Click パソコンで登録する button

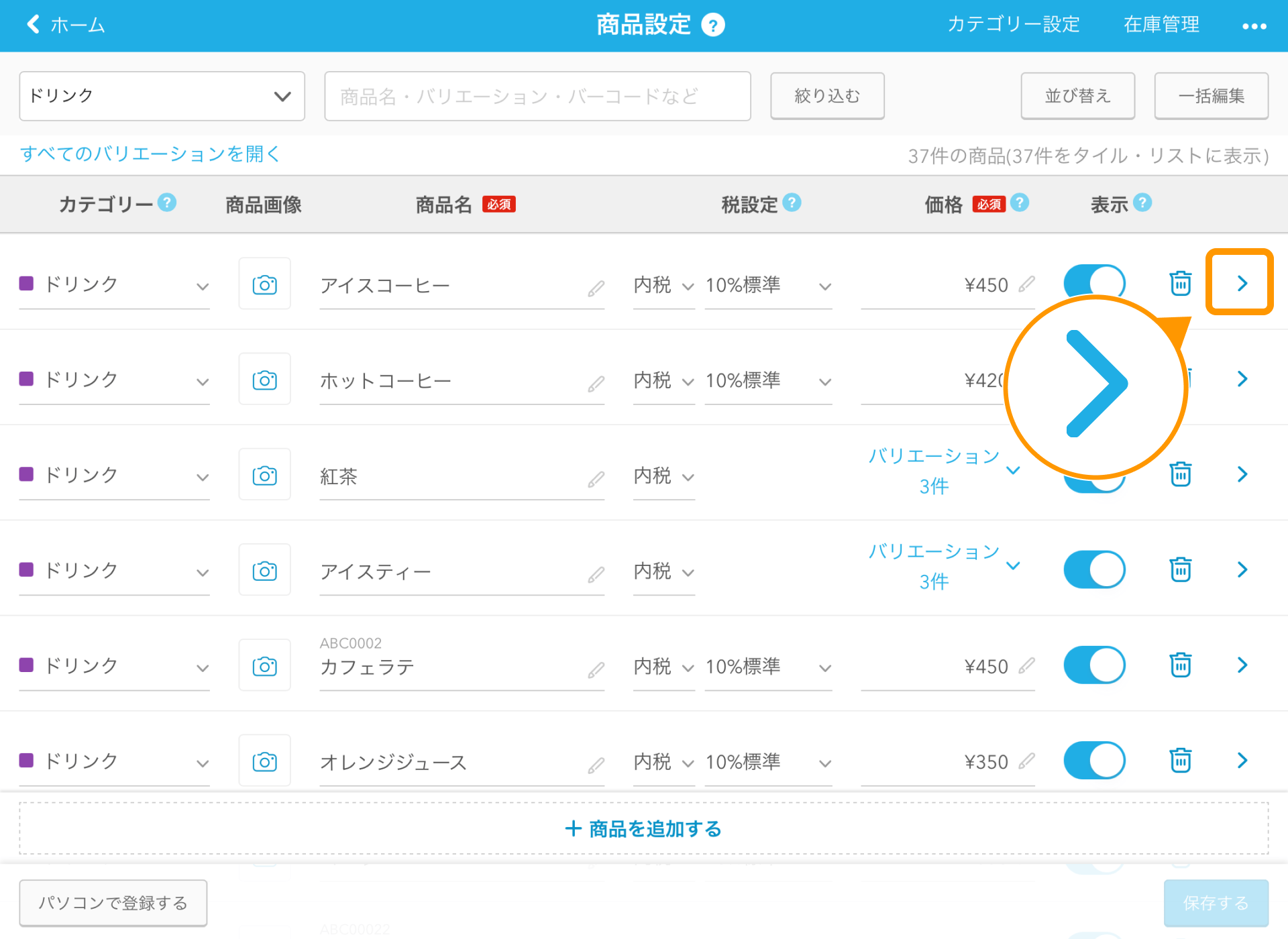pos(113,903)
